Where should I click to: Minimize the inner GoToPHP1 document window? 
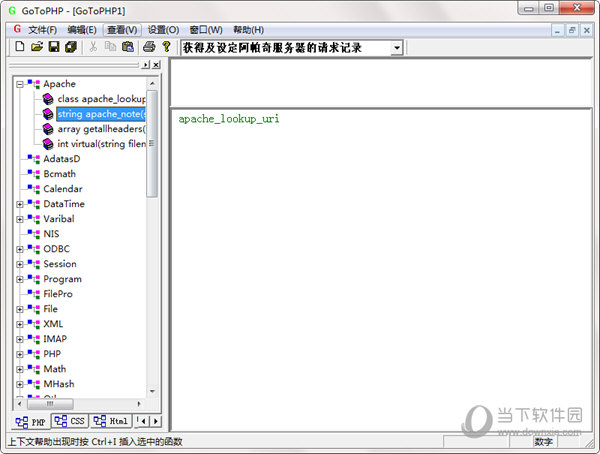557,30
